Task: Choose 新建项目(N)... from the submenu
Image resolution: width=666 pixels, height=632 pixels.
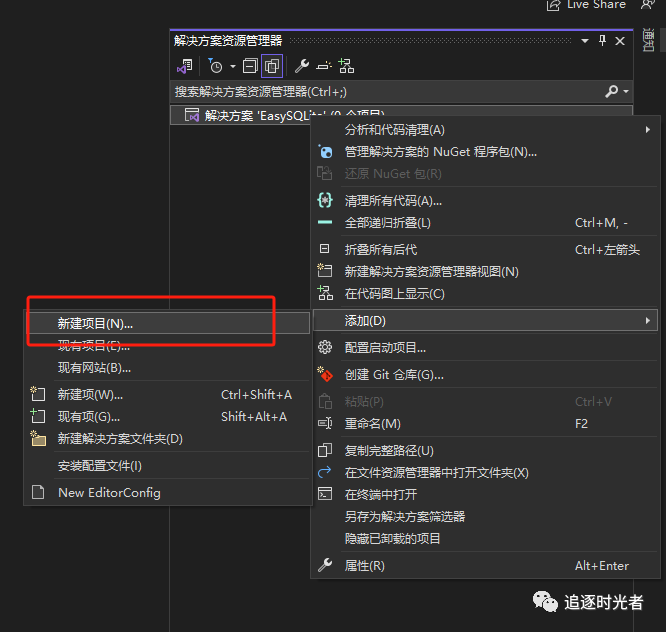Action: tap(95, 323)
